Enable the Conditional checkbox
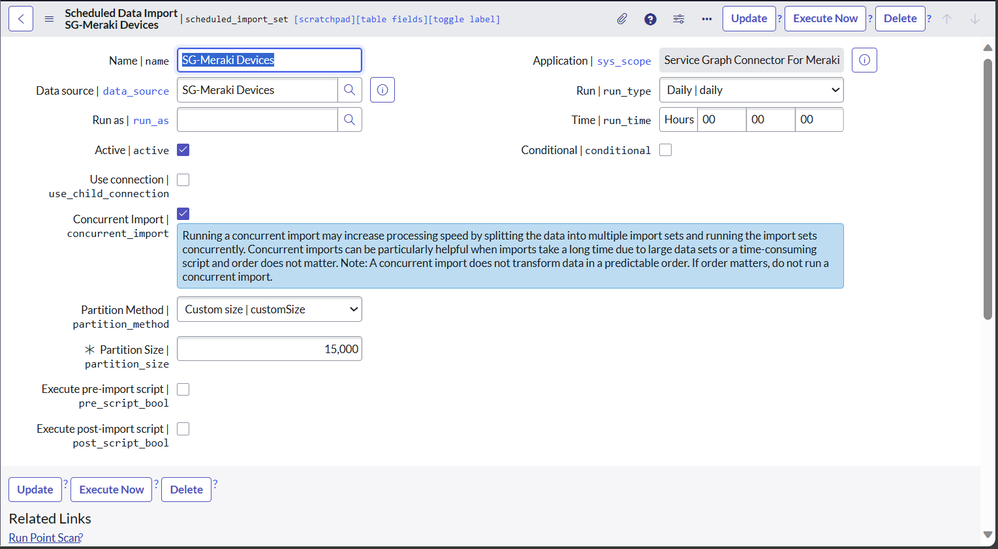Image resolution: width=998 pixels, height=549 pixels. pyautogui.click(x=665, y=150)
